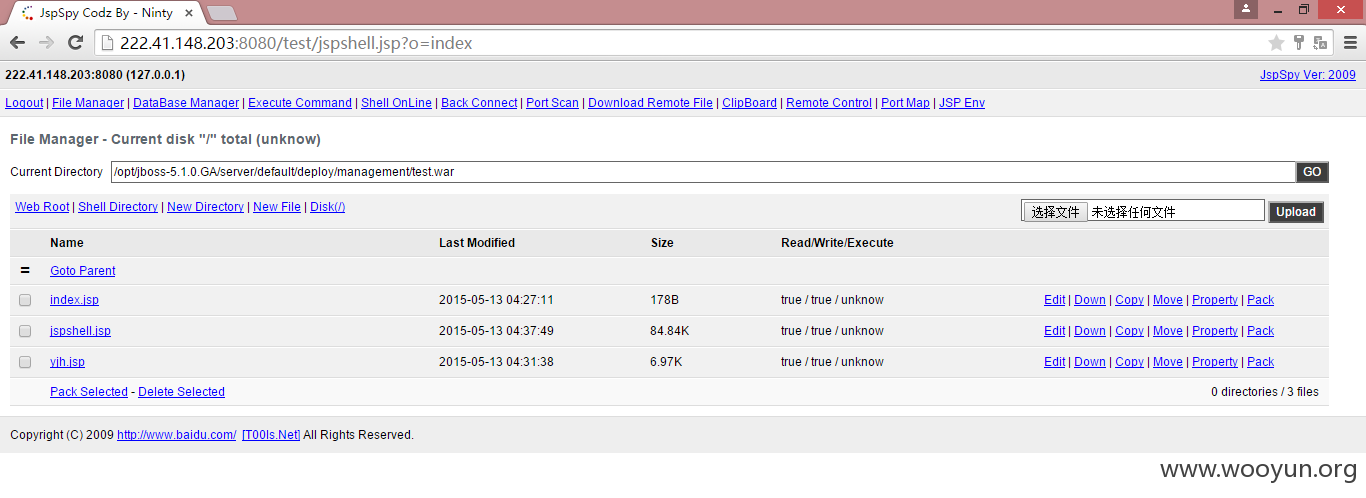Copy the index.jsp file

[1129, 300]
